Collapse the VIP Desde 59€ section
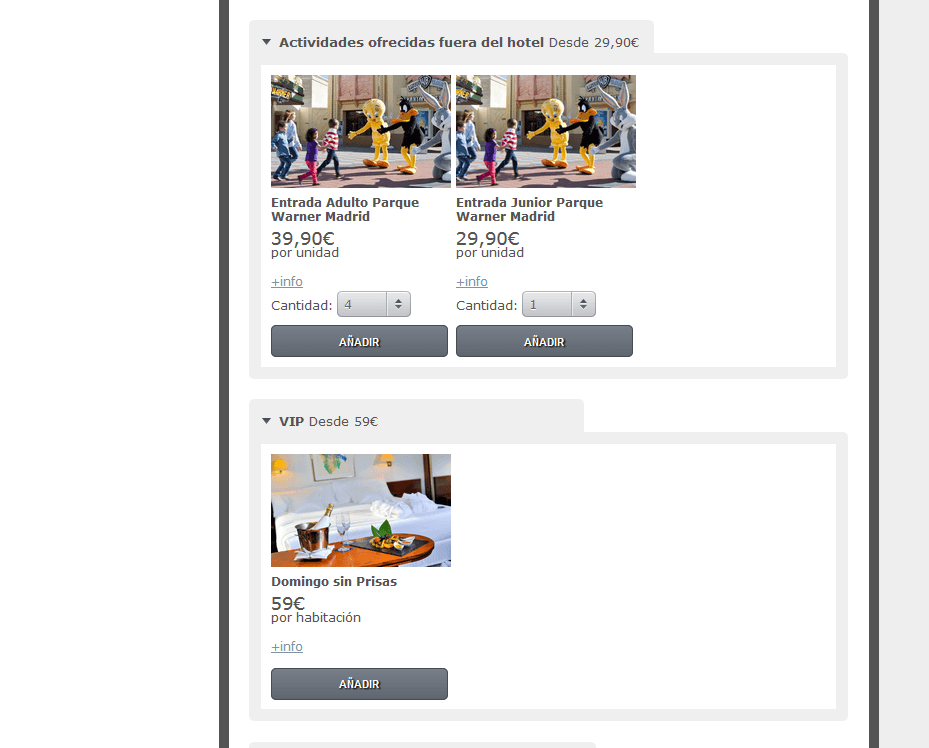This screenshot has width=929, height=748. (267, 421)
